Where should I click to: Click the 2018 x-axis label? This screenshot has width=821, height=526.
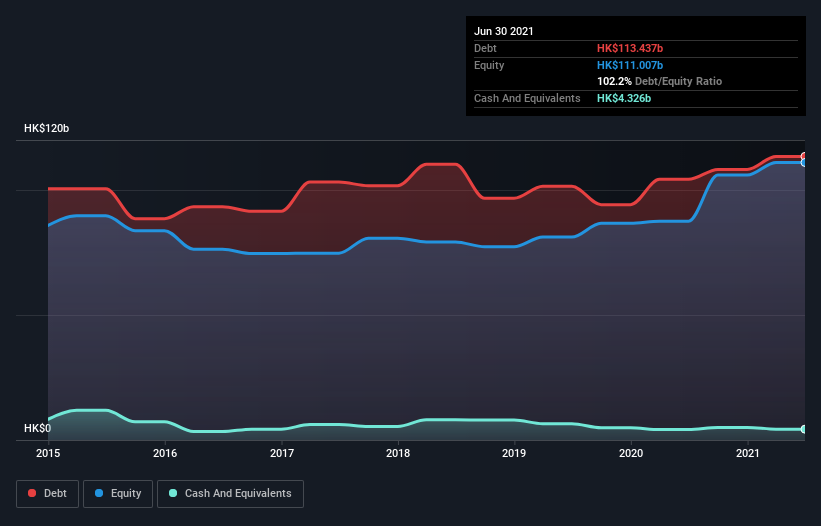click(398, 453)
